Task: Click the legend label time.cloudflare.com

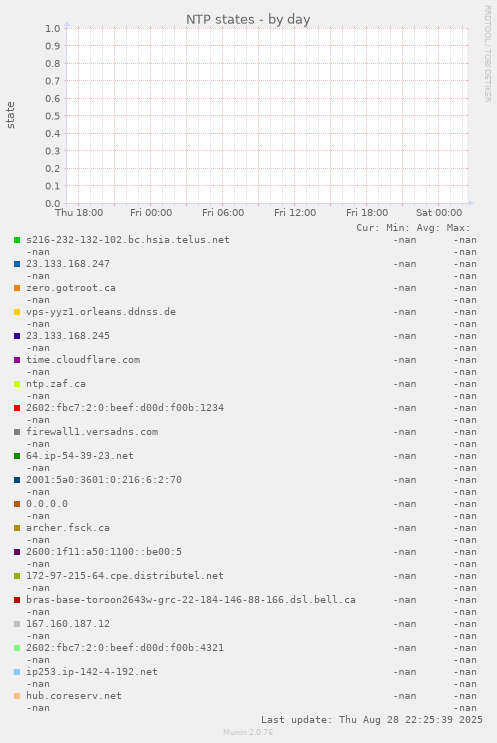Action: pyautogui.click(x=83, y=360)
